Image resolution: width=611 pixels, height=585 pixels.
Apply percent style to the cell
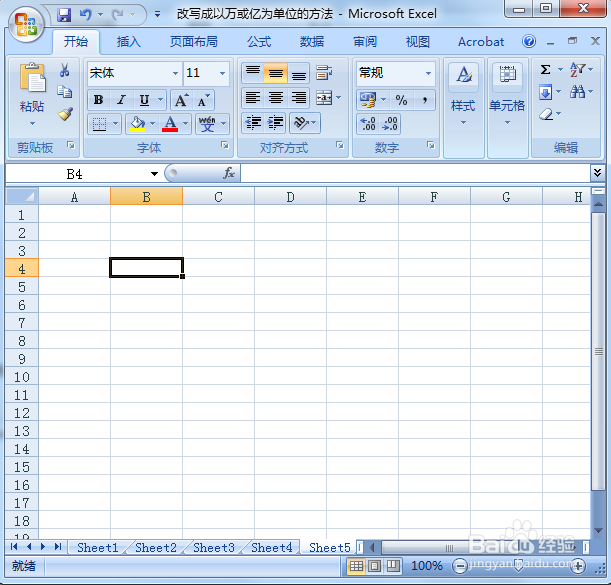tap(401, 100)
